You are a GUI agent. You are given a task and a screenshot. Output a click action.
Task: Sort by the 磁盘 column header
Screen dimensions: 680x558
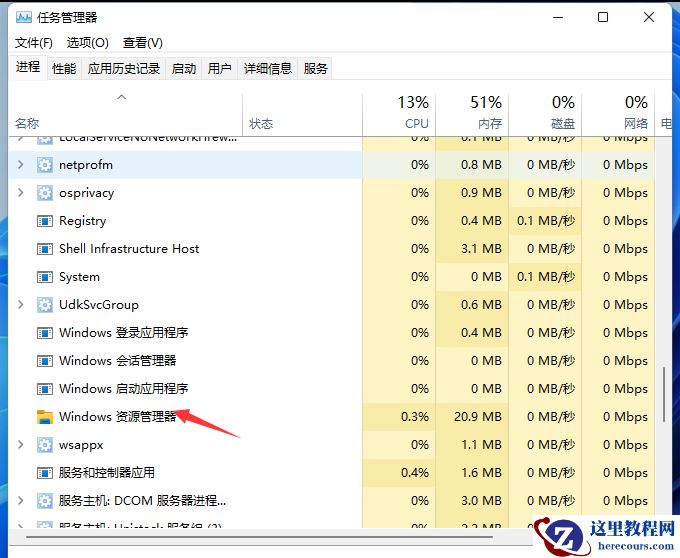[x=545, y=114]
